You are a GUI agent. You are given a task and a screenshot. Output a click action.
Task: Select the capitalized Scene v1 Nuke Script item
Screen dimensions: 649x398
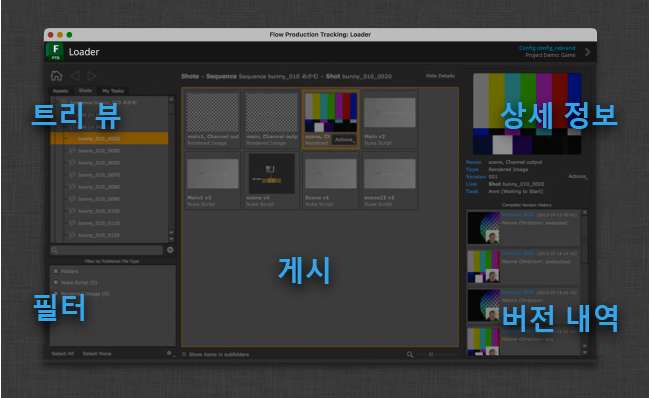tap(330, 180)
